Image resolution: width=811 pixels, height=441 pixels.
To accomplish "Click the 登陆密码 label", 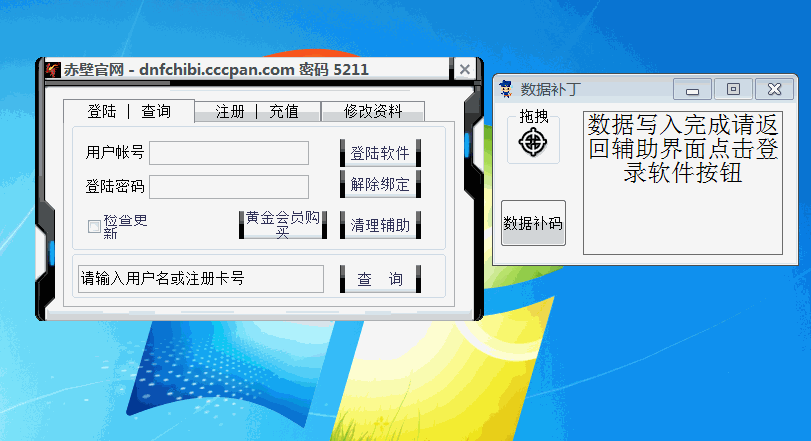I will click(x=115, y=186).
